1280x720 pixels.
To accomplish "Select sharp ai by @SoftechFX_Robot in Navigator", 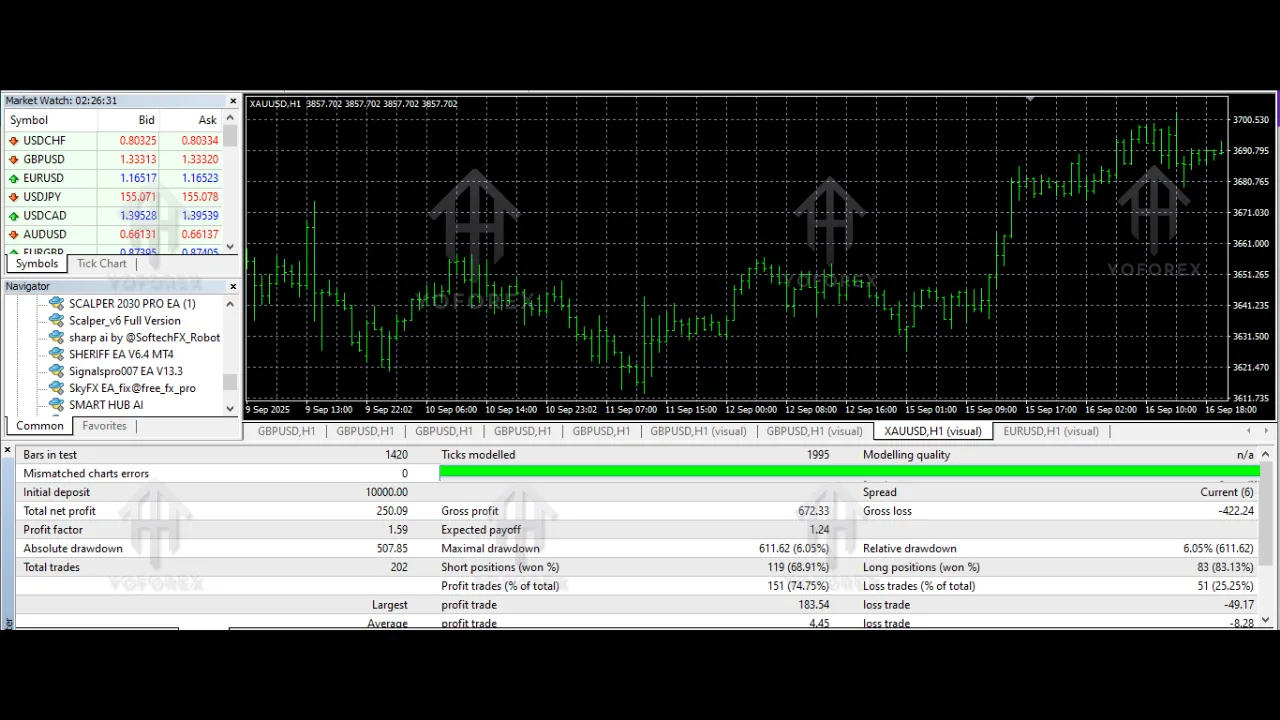I will [x=144, y=337].
